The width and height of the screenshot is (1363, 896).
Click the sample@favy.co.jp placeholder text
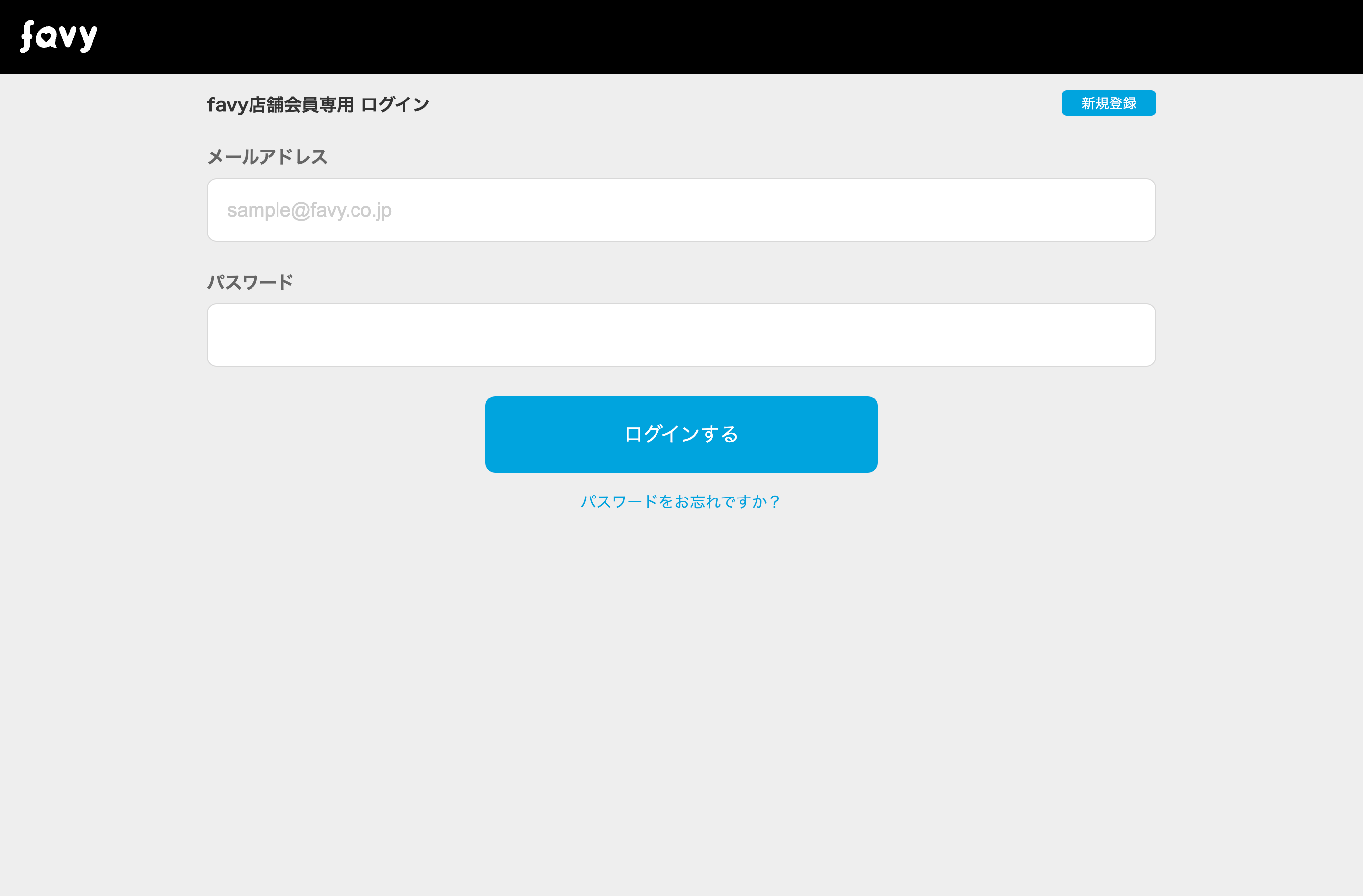(x=309, y=210)
